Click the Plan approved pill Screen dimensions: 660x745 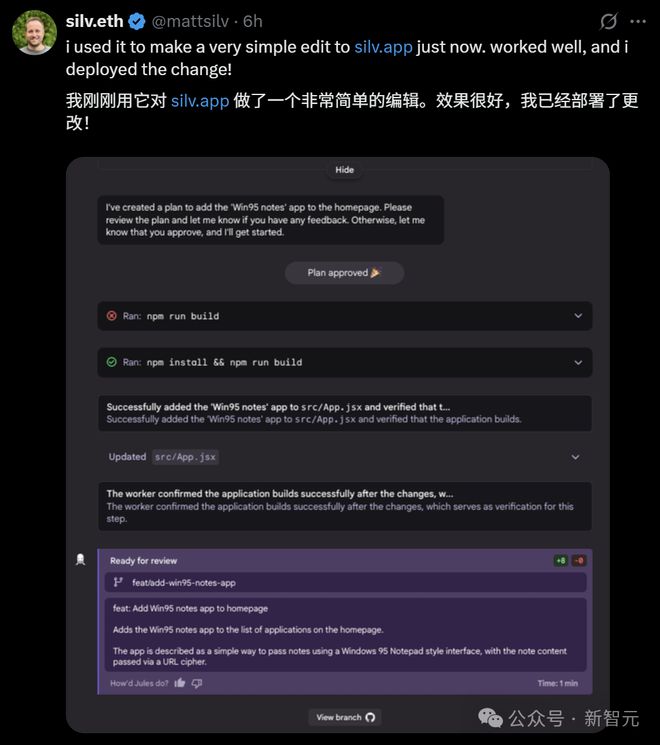(x=344, y=273)
